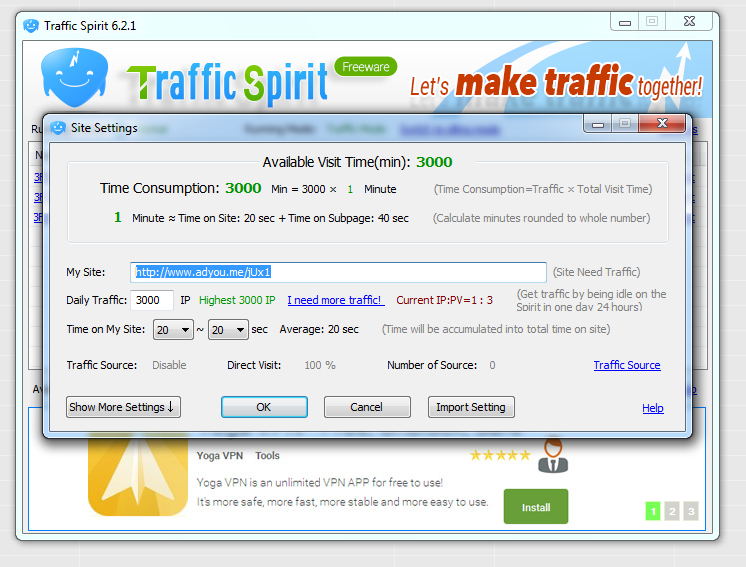This screenshot has width=746, height=567.
Task: Click Current IP:PV=1:3 text
Action: point(444,300)
